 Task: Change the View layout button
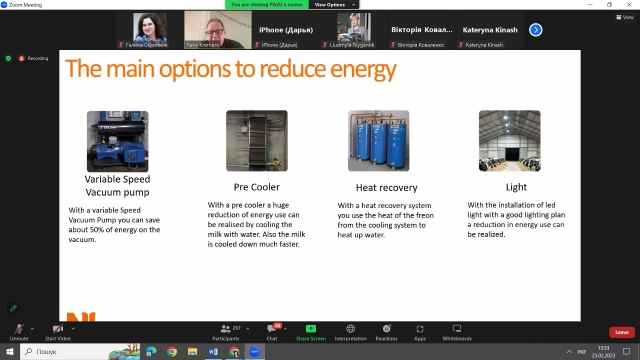click(625, 17)
